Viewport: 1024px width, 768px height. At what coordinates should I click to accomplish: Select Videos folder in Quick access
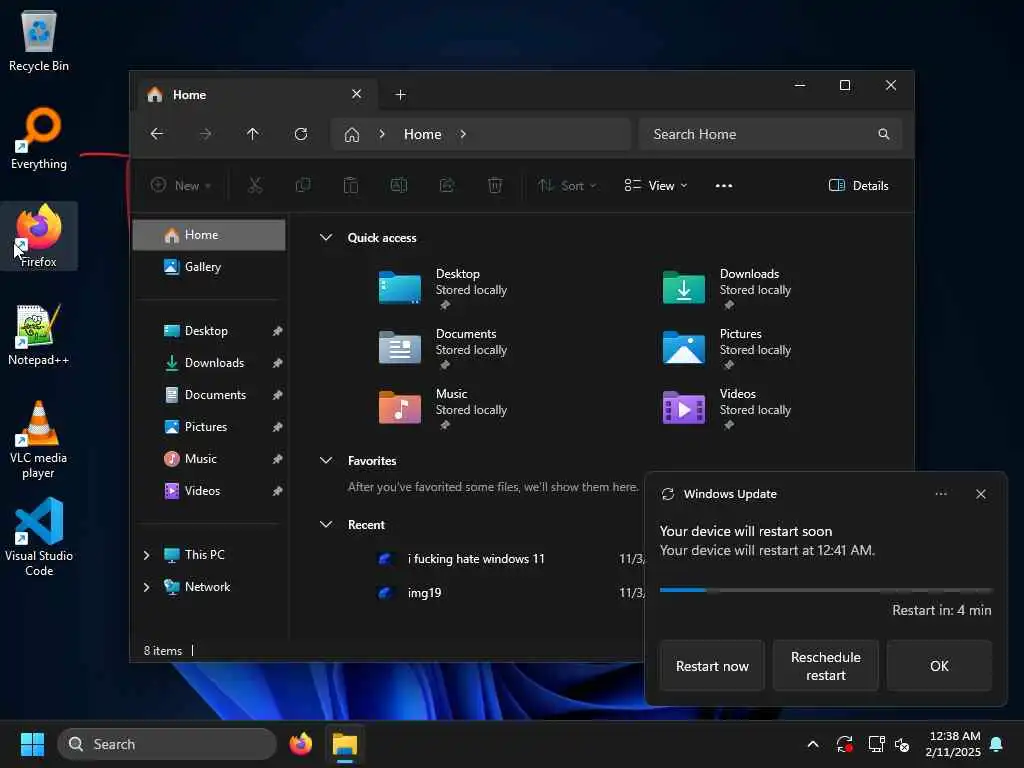tap(728, 408)
